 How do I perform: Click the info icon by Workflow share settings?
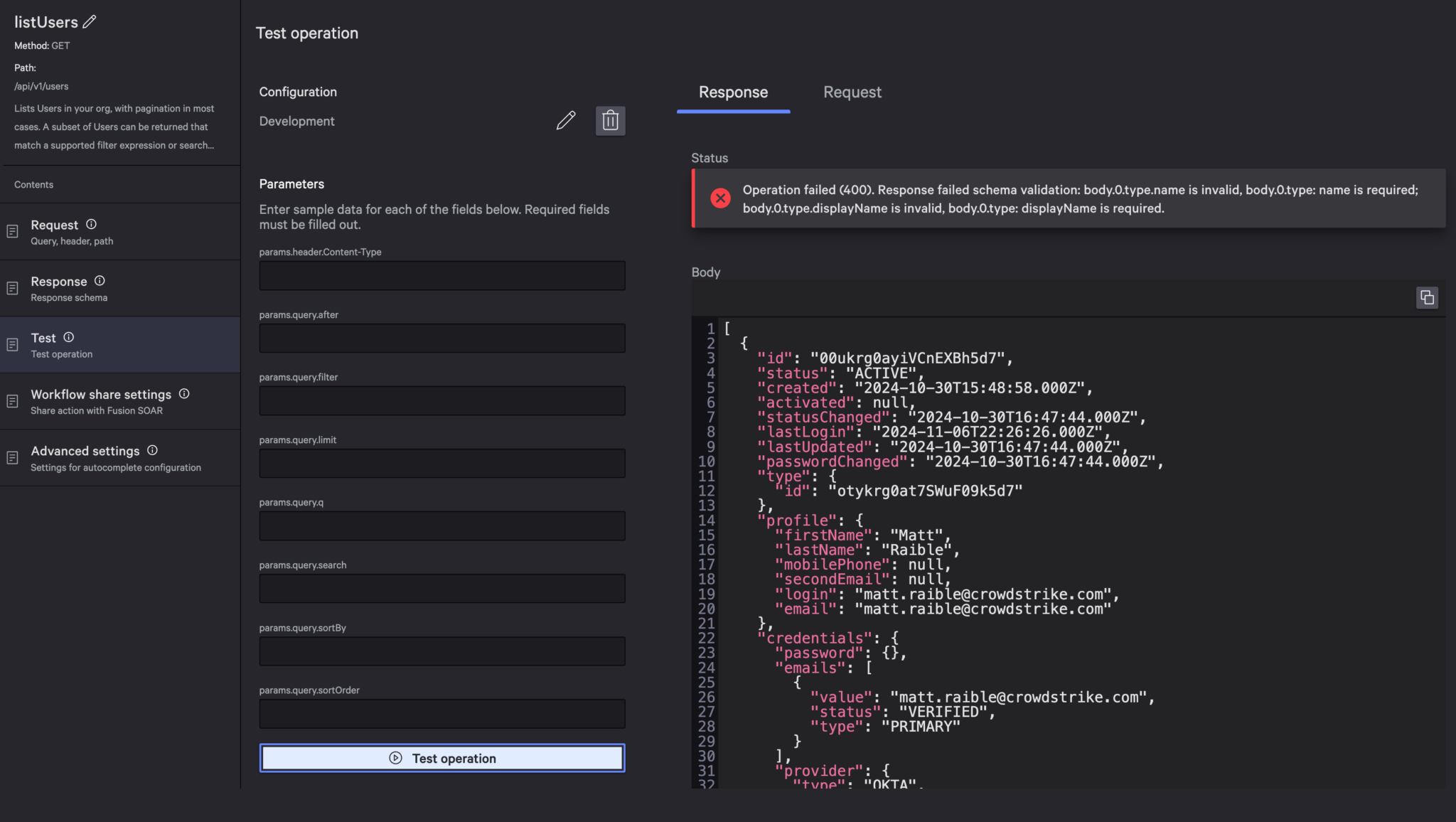(184, 393)
